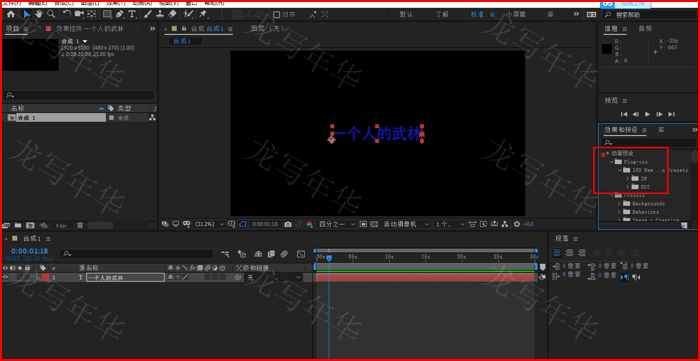Select the Zoom magnifier tool

[51, 14]
